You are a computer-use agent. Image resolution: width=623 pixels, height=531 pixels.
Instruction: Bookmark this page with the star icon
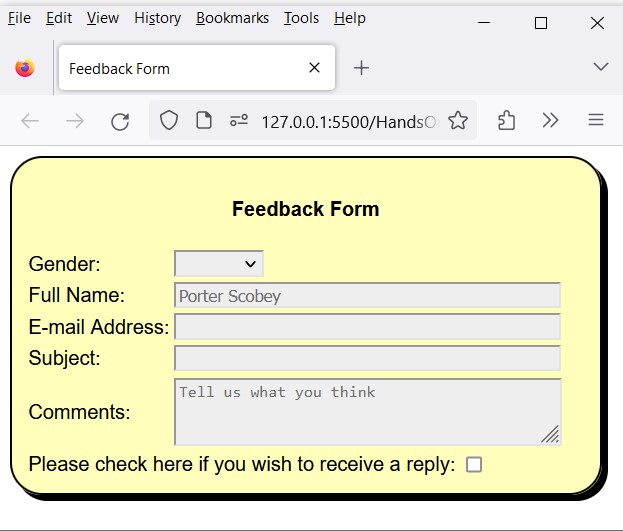(458, 120)
